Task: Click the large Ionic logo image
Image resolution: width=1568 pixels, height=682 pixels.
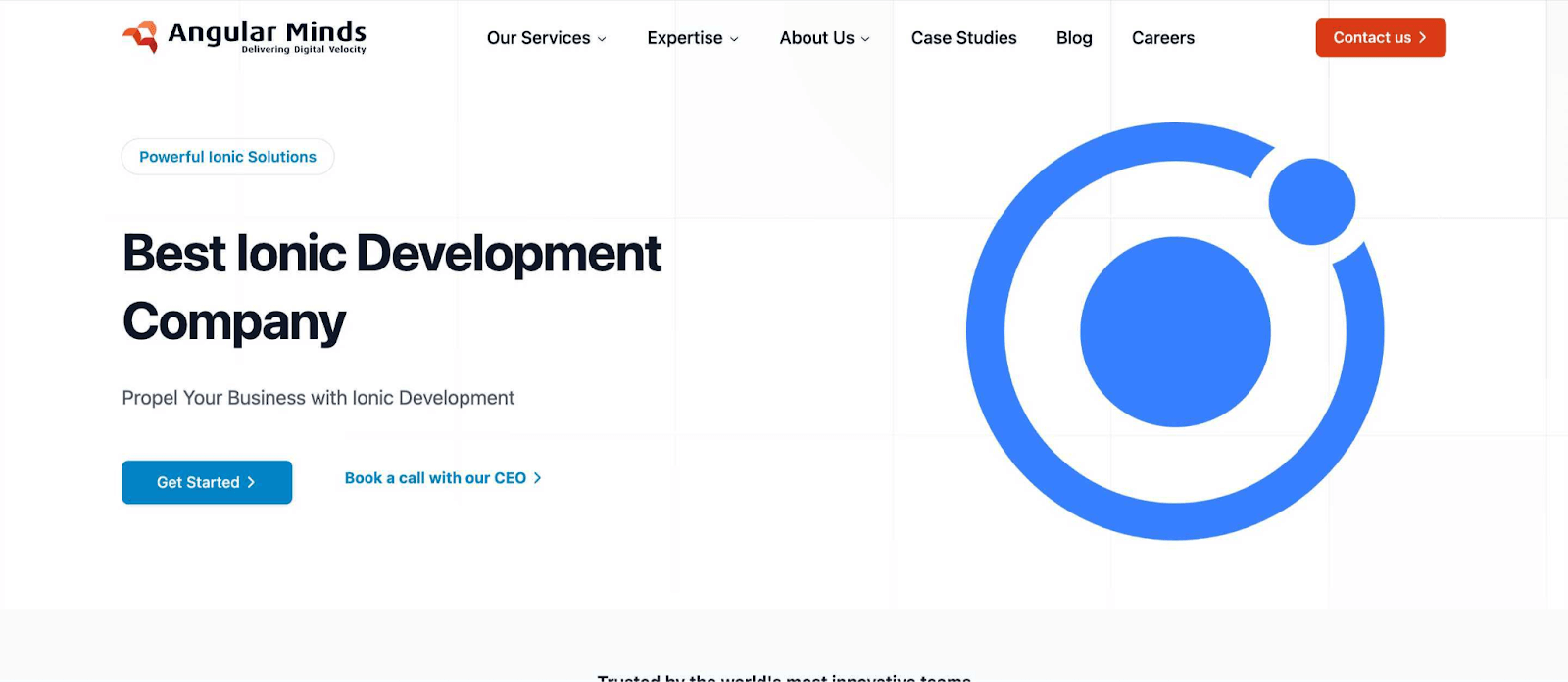Action: (1175, 331)
